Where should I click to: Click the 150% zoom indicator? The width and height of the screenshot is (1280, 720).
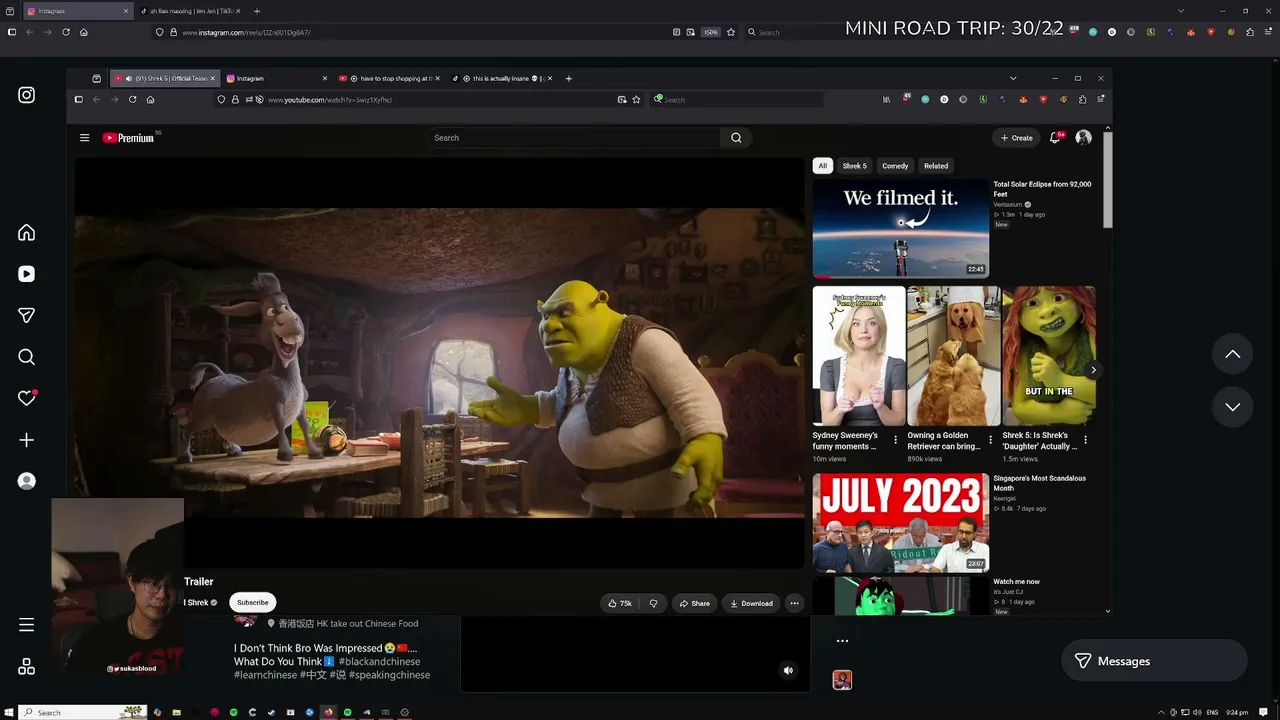710,32
